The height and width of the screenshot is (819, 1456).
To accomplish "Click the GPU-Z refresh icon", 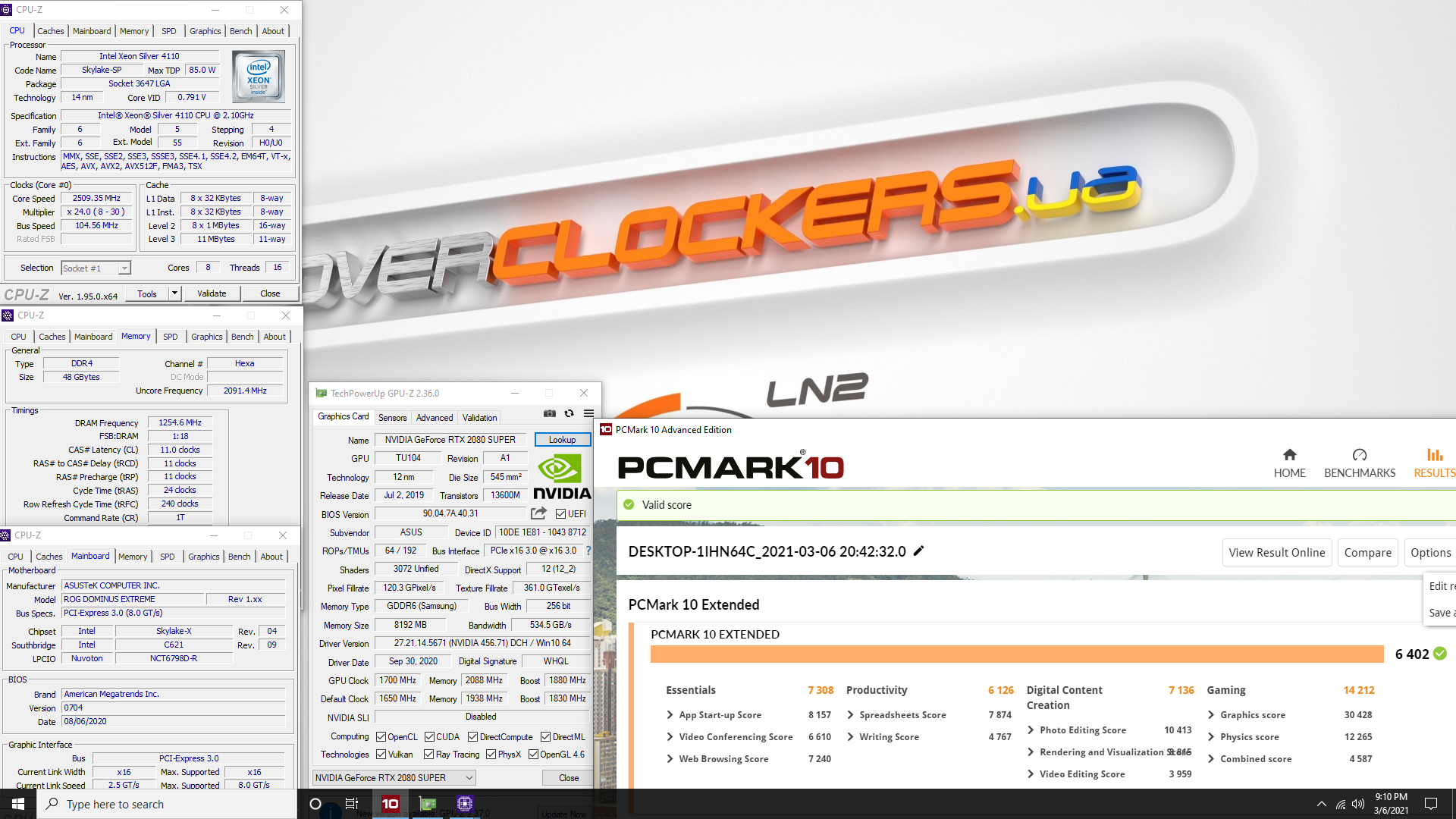I will (x=569, y=413).
